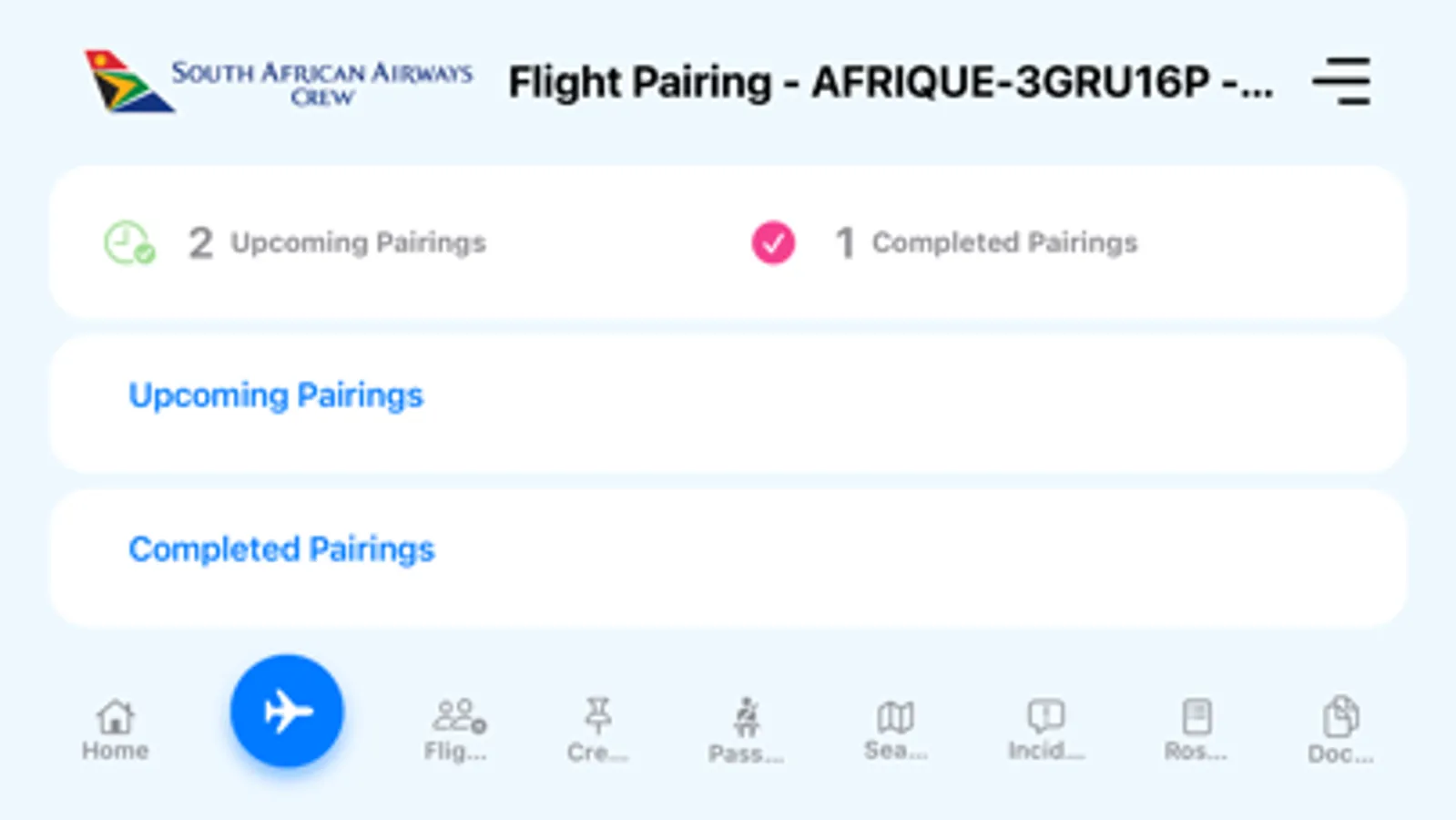Open the Documents tab

[x=1340, y=730]
